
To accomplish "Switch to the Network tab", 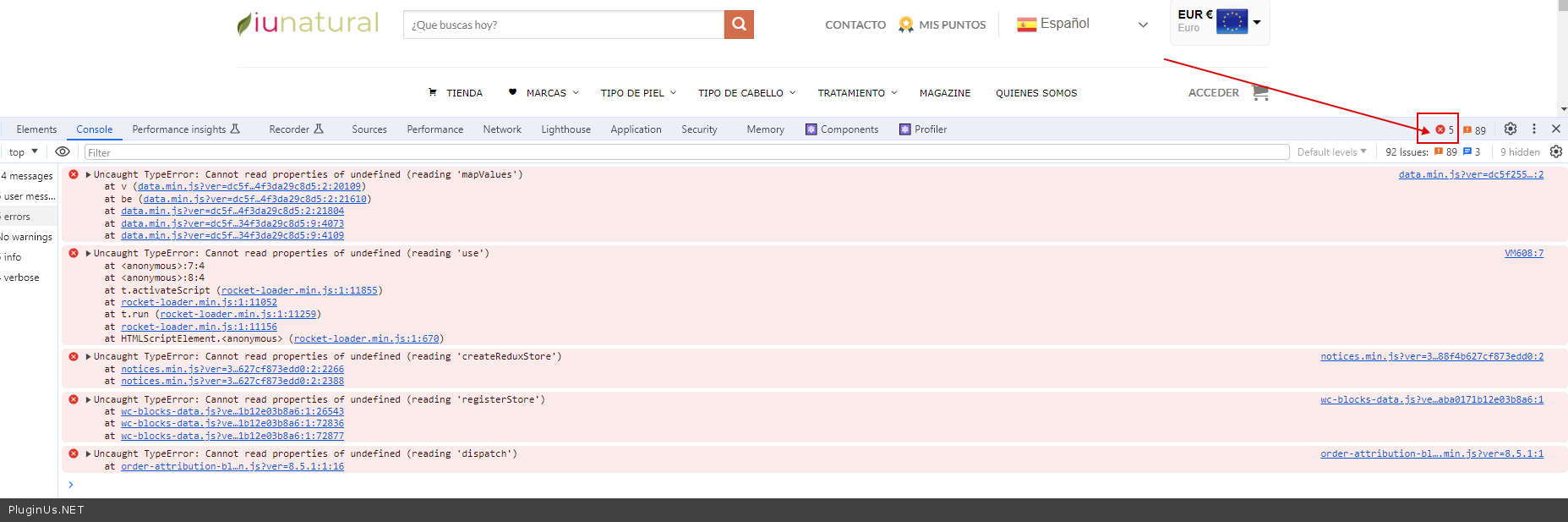I will coord(502,129).
